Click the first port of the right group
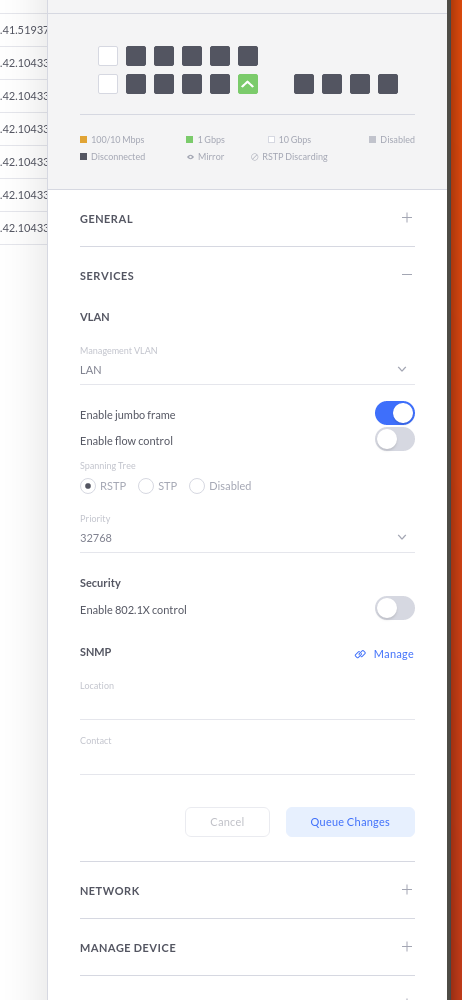The width and height of the screenshot is (462, 1000). 304,84
